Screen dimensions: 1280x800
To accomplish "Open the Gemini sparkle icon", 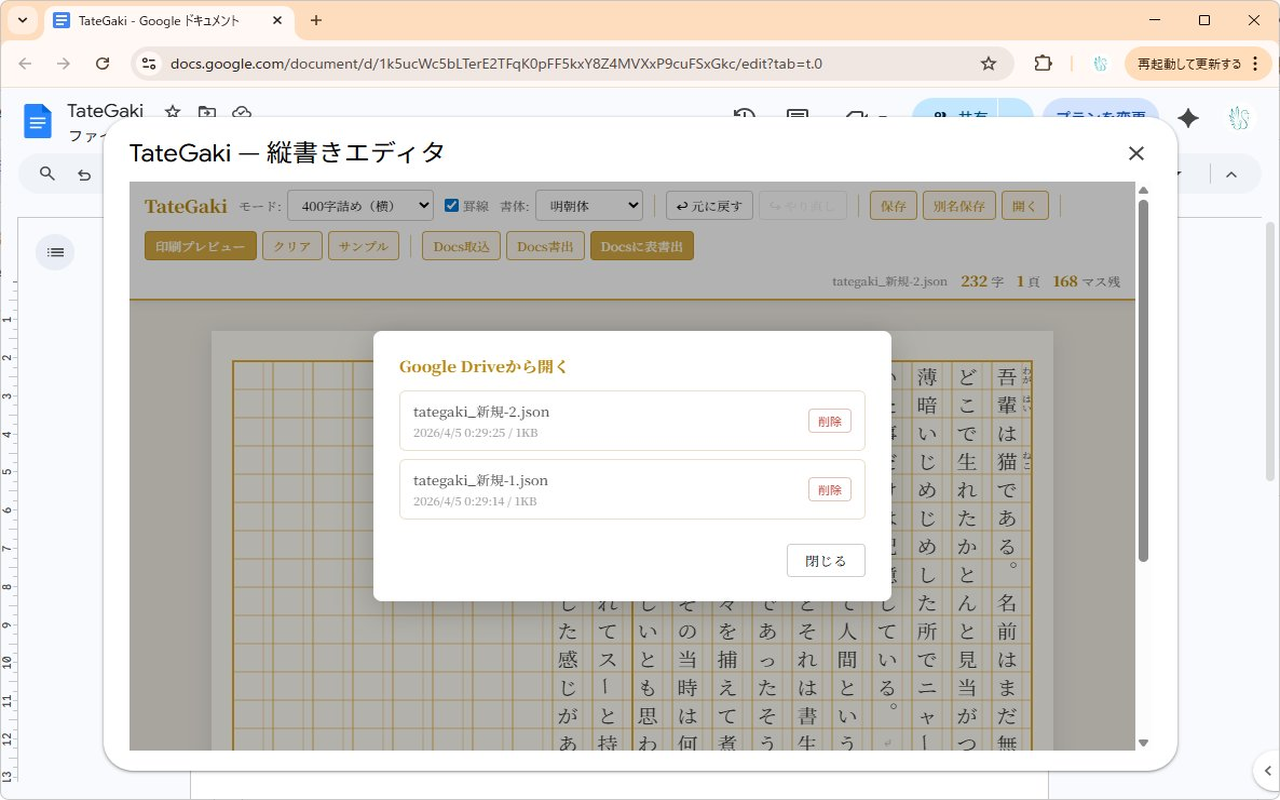I will click(x=1188, y=119).
